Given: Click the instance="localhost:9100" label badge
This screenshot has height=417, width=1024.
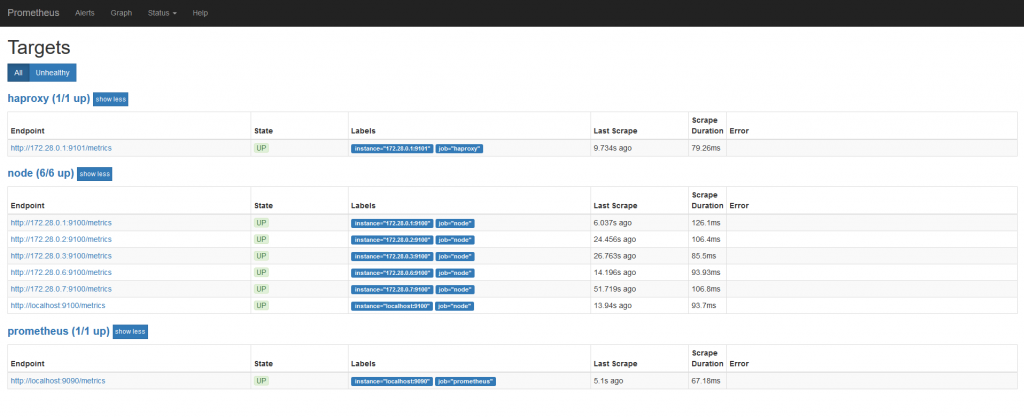Looking at the screenshot, I should [392, 306].
